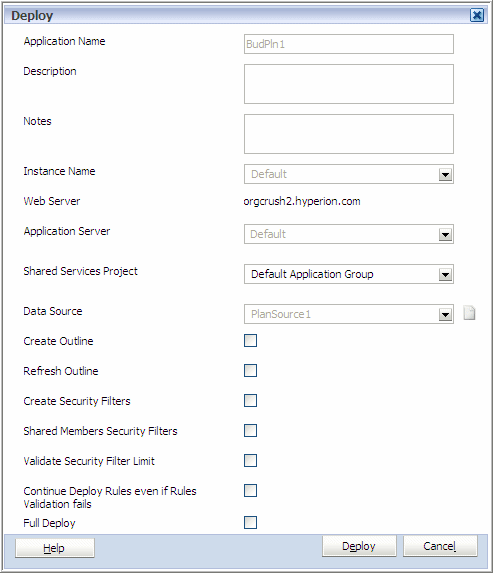Toggle Shared Members Security Filters checkbox
The width and height of the screenshot is (493, 573).
pyautogui.click(x=250, y=430)
